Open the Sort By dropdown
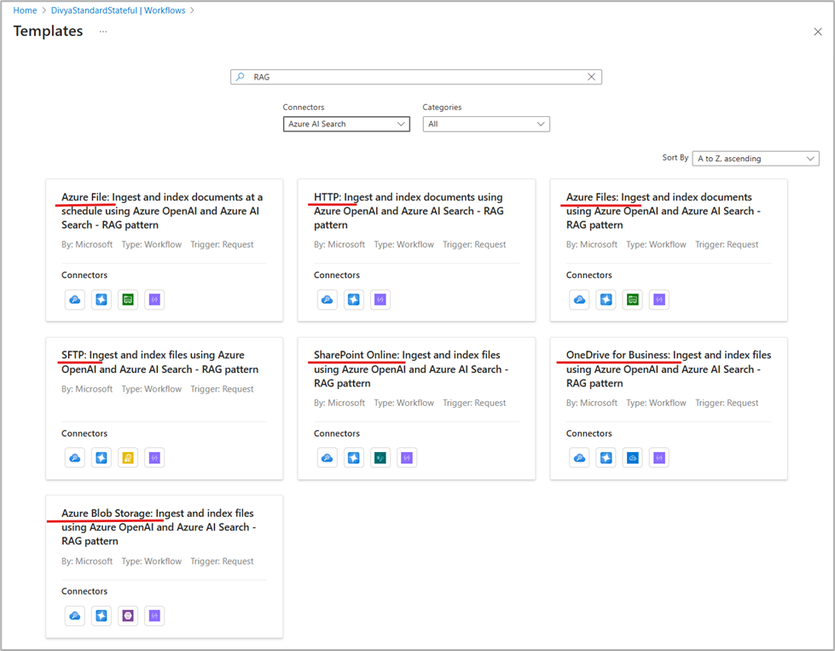 [x=756, y=158]
